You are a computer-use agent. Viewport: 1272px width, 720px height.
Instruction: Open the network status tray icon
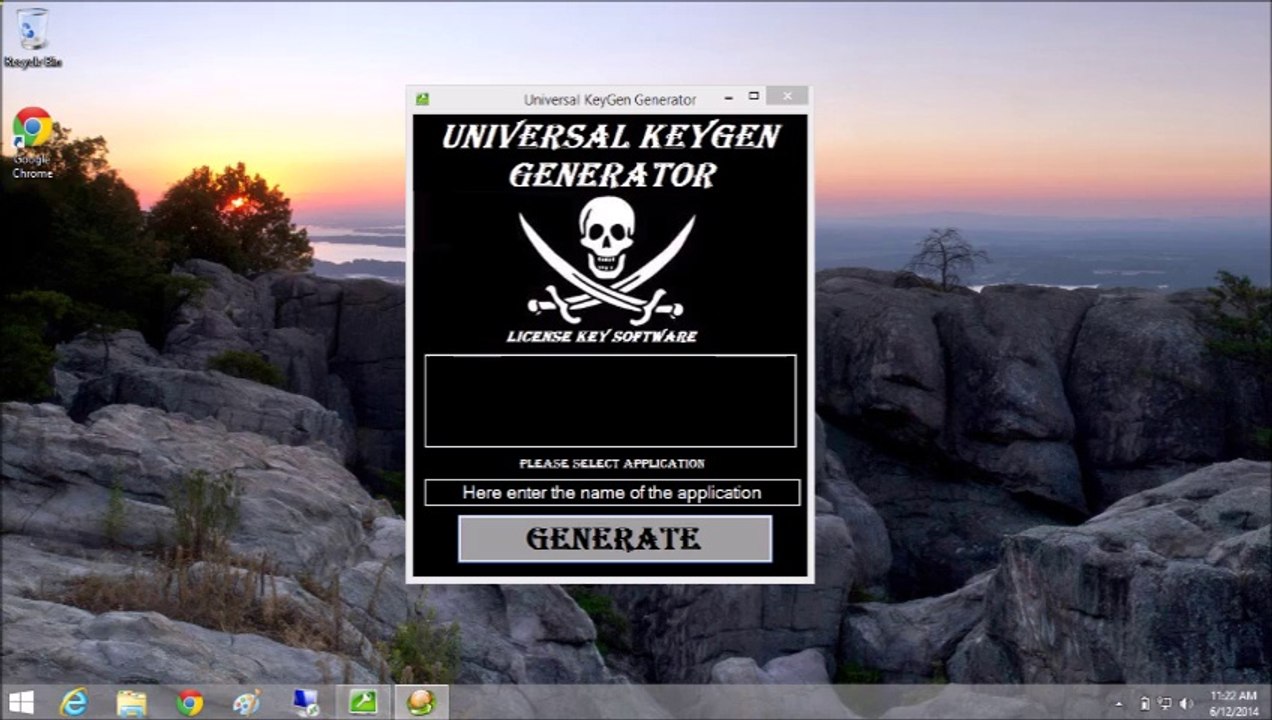tap(1165, 703)
